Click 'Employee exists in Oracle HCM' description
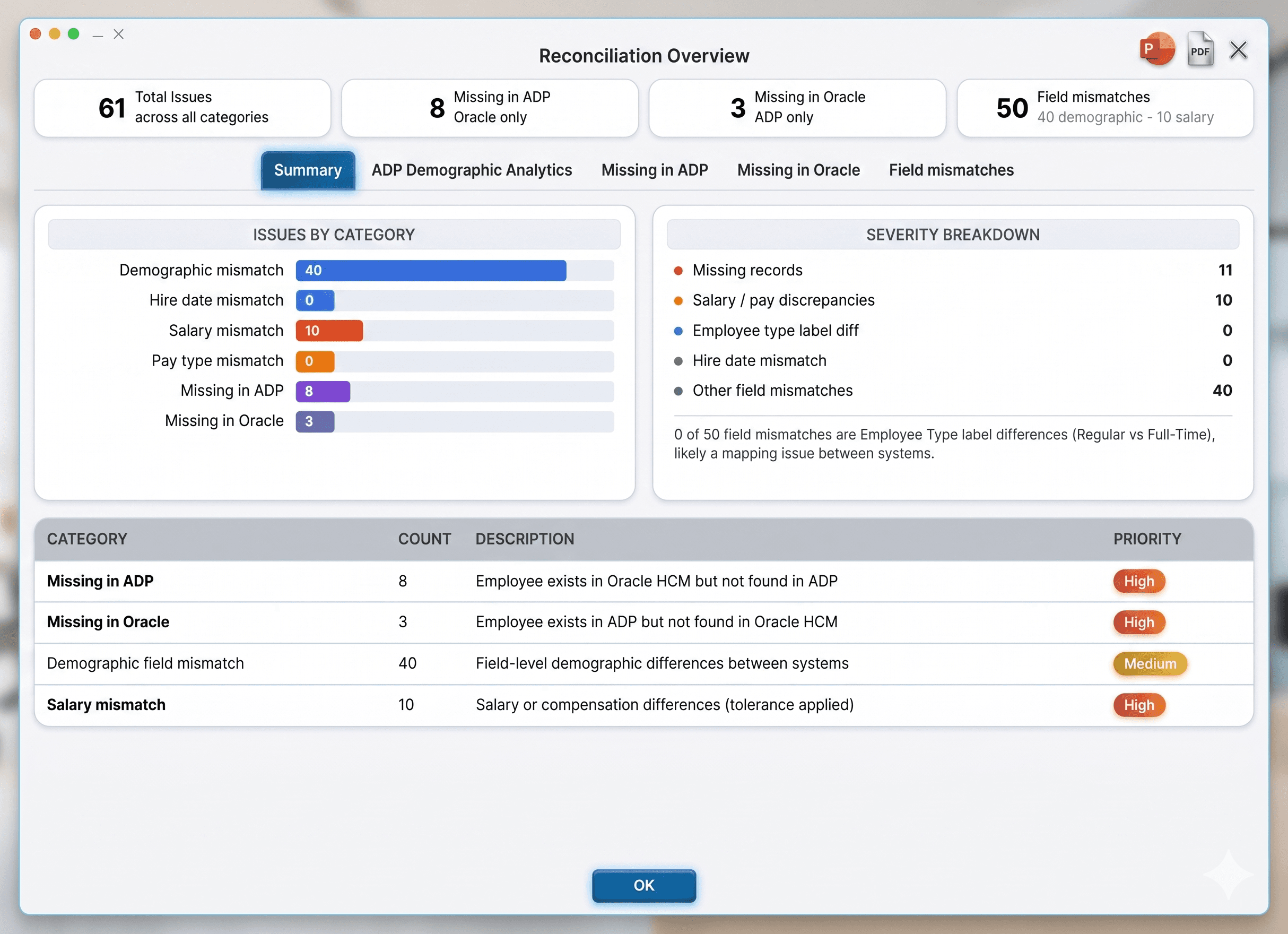This screenshot has height=934, width=1288. 656,581
